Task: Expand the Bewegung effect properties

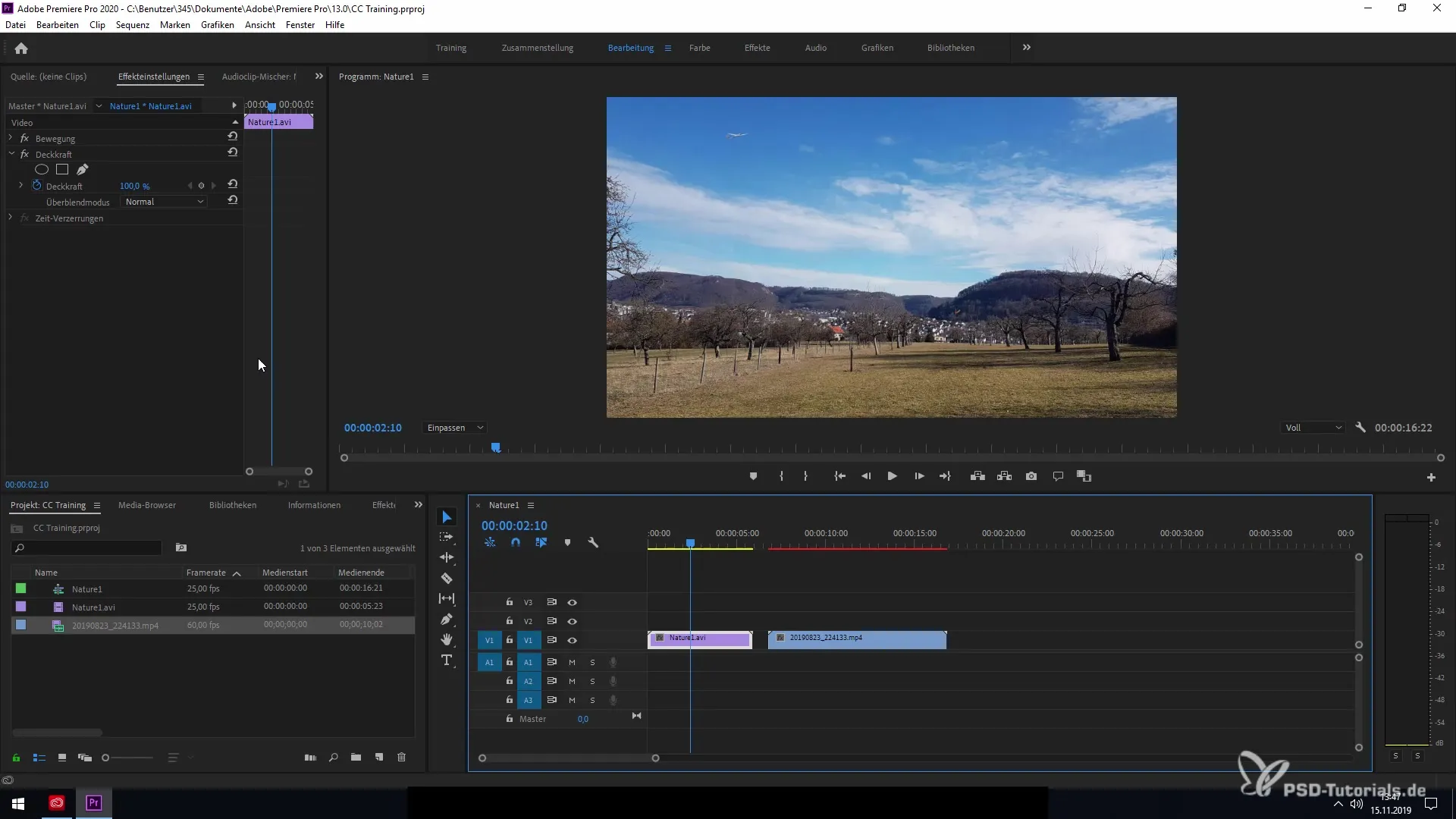Action: pyautogui.click(x=11, y=138)
